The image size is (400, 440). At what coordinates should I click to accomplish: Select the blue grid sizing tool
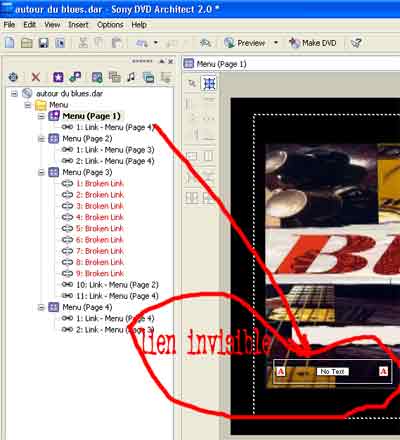pyautogui.click(x=209, y=83)
